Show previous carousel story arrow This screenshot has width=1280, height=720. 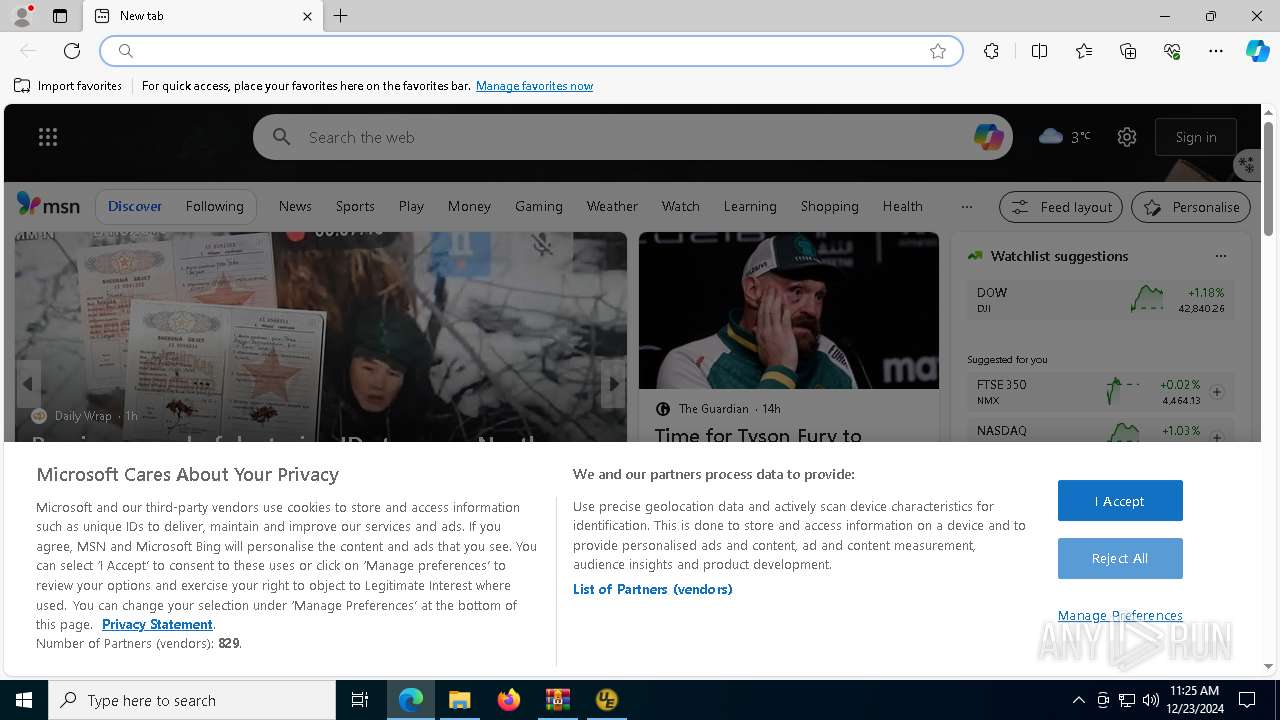(28, 384)
